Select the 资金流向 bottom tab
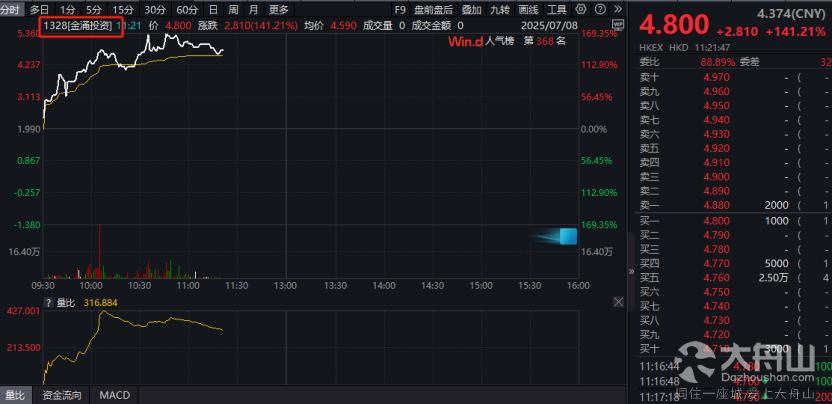The image size is (832, 404). click(x=62, y=395)
